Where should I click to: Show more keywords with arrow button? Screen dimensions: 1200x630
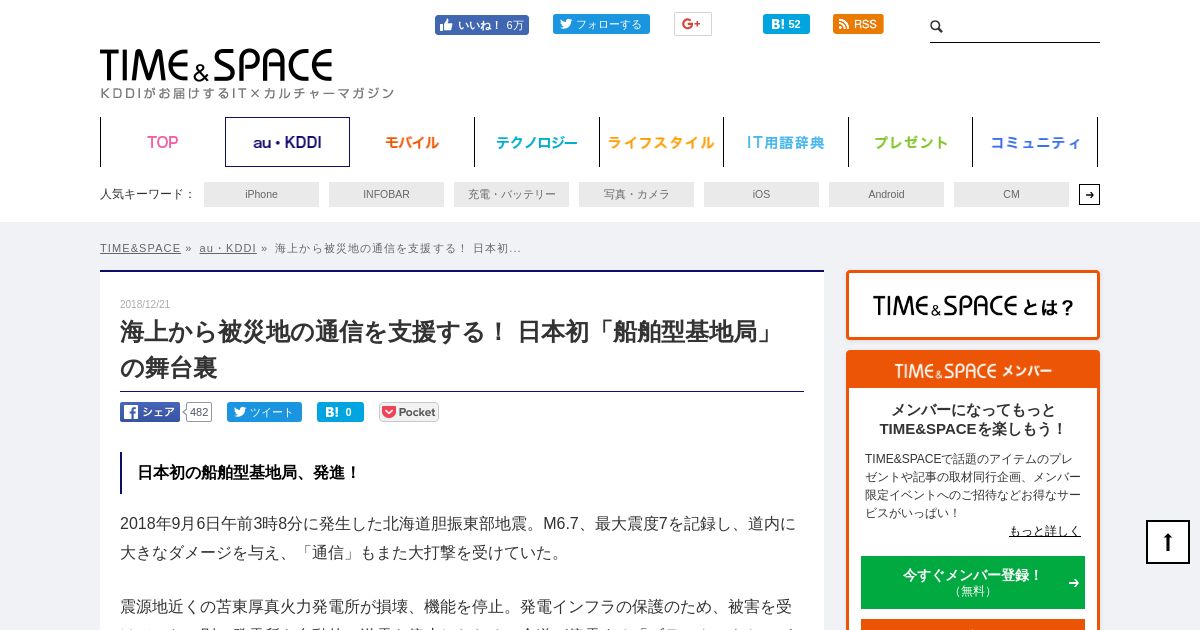[1089, 194]
